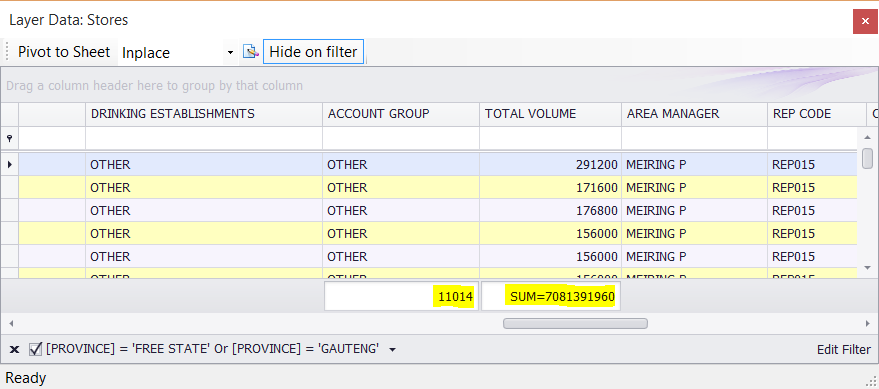Screen dimensions: 879x389
Task: Toggle Hide on filter button
Action: pos(313,52)
